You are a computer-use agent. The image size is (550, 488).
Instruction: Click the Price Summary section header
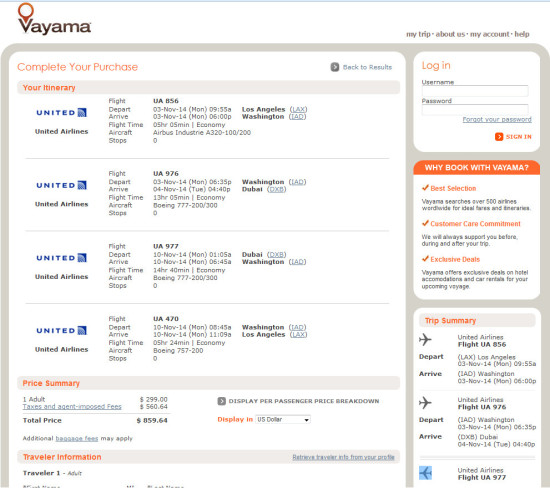[x=208, y=383]
